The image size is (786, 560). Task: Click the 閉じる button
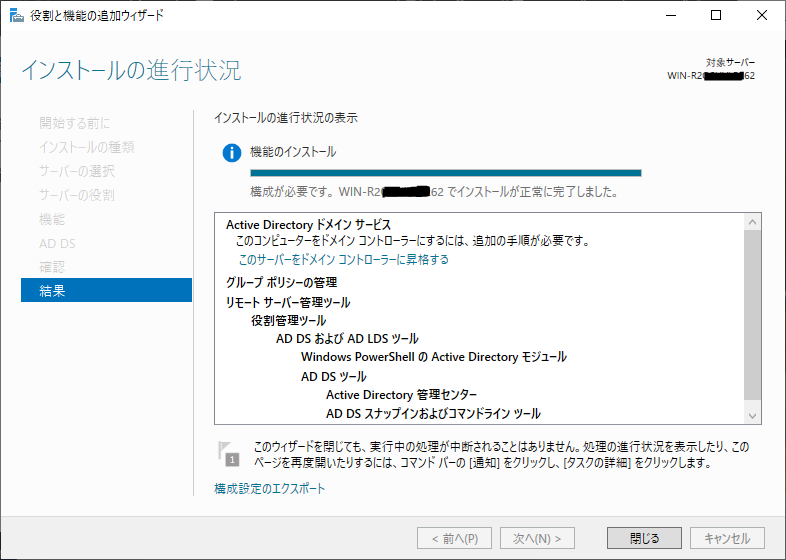tap(644, 538)
